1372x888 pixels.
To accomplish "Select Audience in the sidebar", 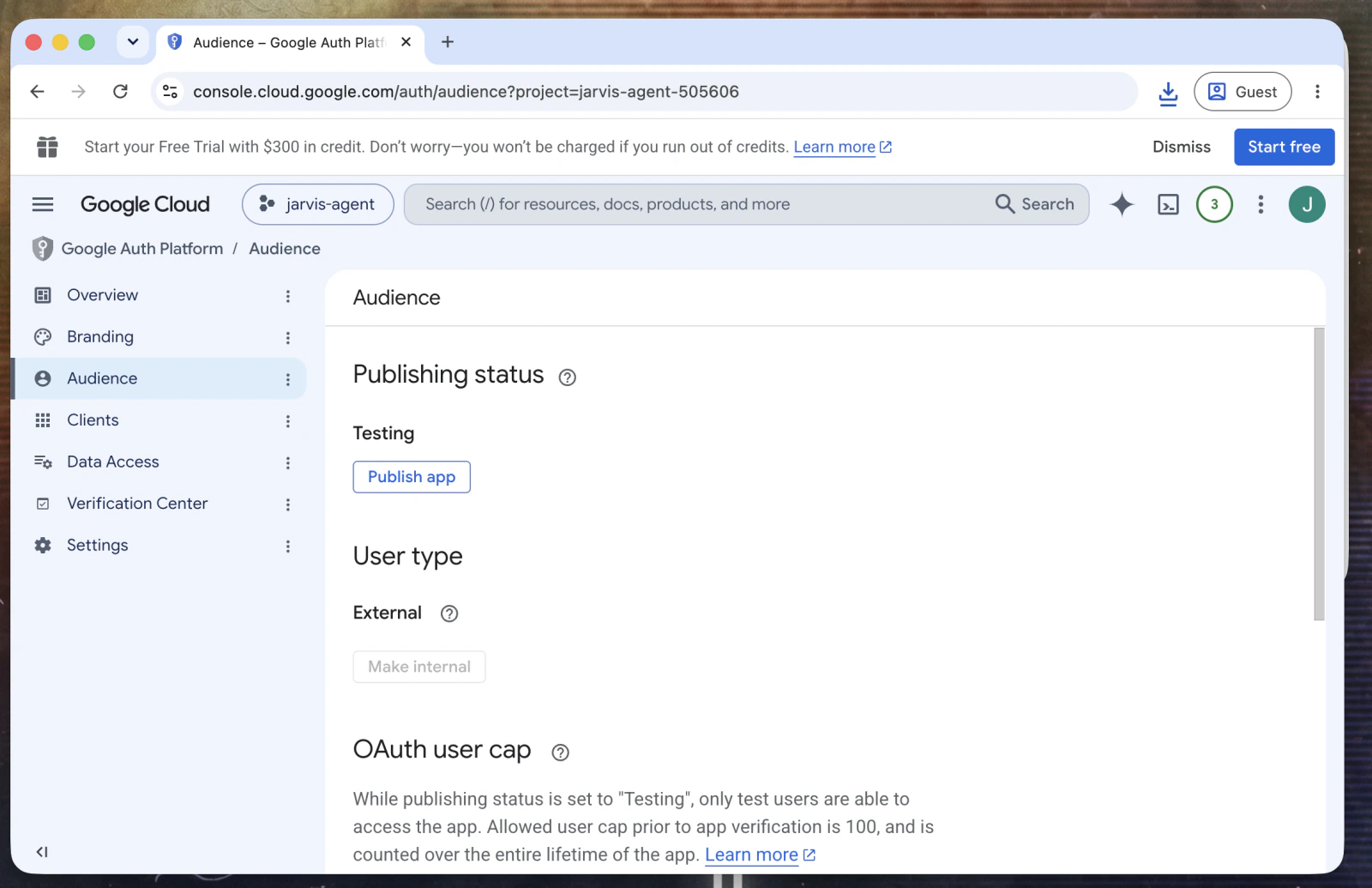I will point(102,378).
